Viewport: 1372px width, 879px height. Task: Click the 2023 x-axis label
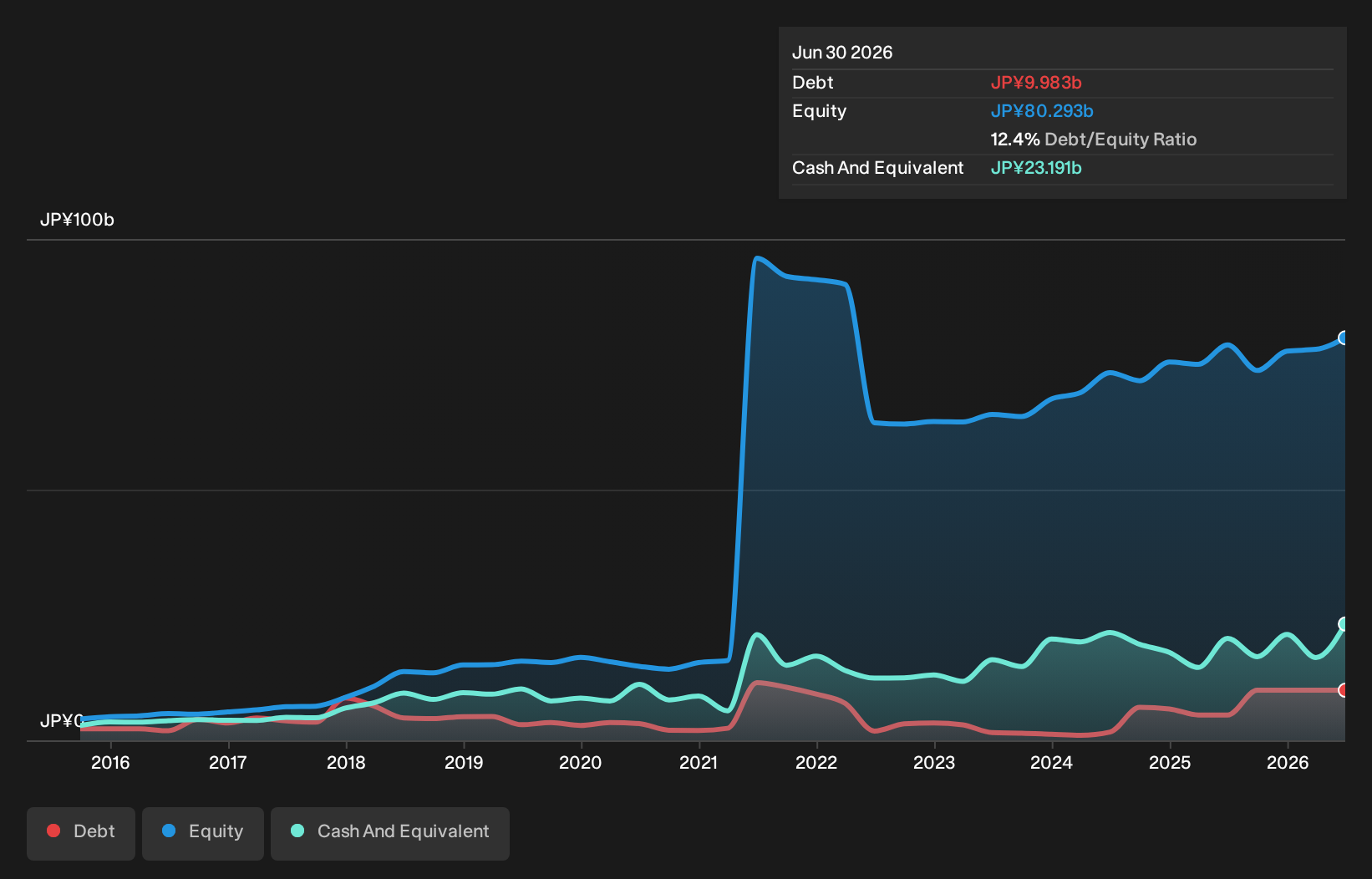934,762
